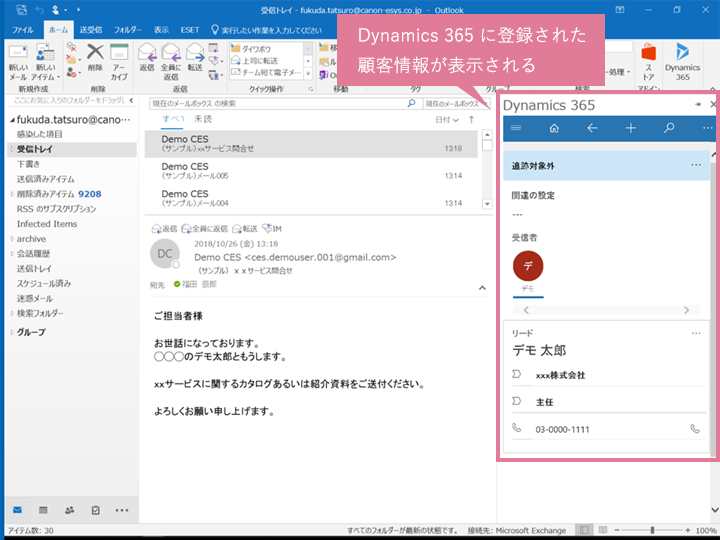Switch to Calendar view in the navigation bar
This screenshot has width=720, height=540.
43,510
